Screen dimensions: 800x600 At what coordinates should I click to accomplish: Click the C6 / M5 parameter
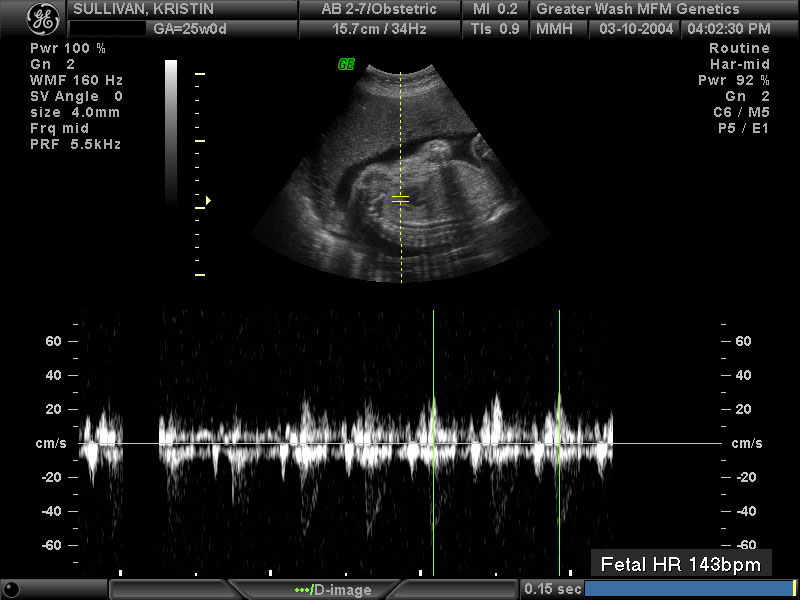[x=742, y=112]
